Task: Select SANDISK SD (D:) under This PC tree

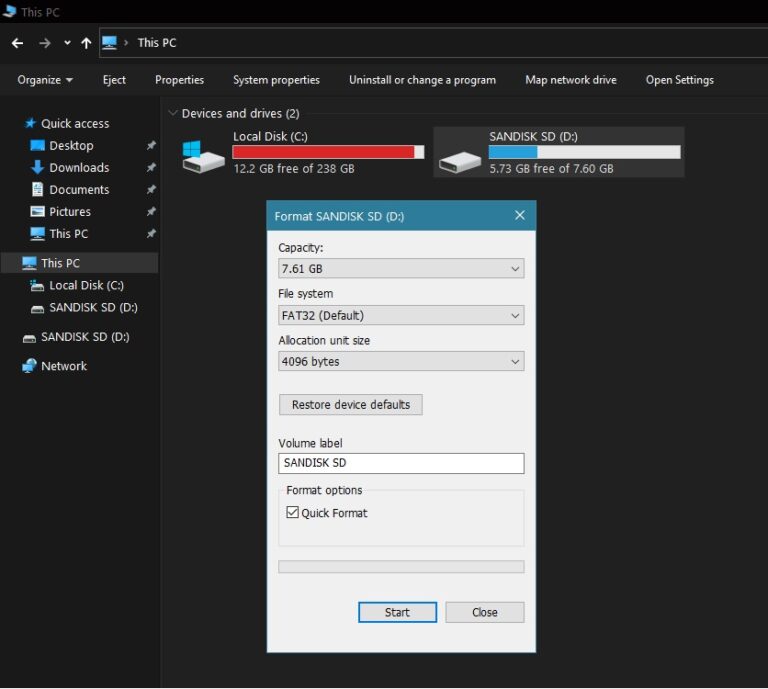Action: coord(93,308)
